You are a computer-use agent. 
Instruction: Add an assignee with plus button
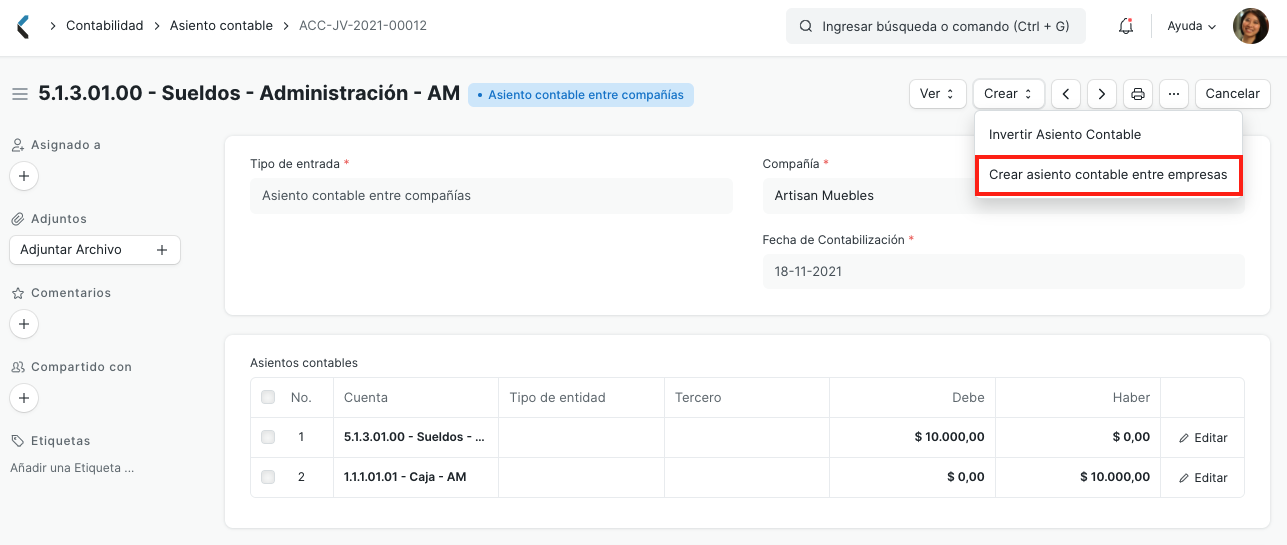point(24,176)
